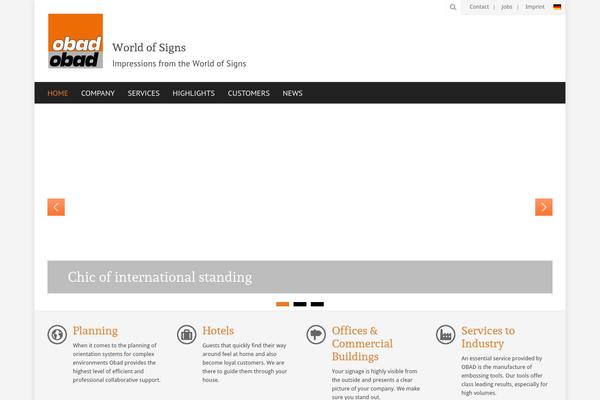Image resolution: width=600 pixels, height=400 pixels.
Task: Click the Offices signpost icon
Action: point(316,334)
